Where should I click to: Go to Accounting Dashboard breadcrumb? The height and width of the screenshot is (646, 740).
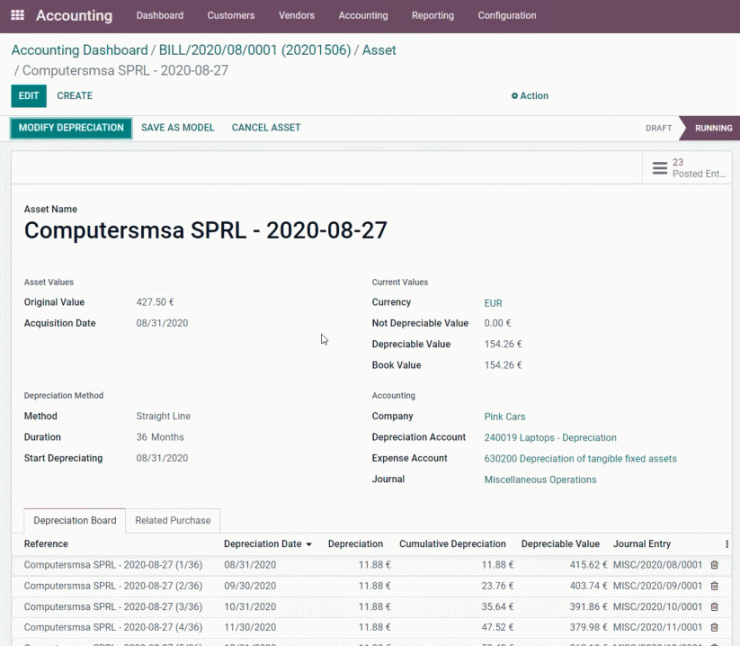pyautogui.click(x=79, y=50)
